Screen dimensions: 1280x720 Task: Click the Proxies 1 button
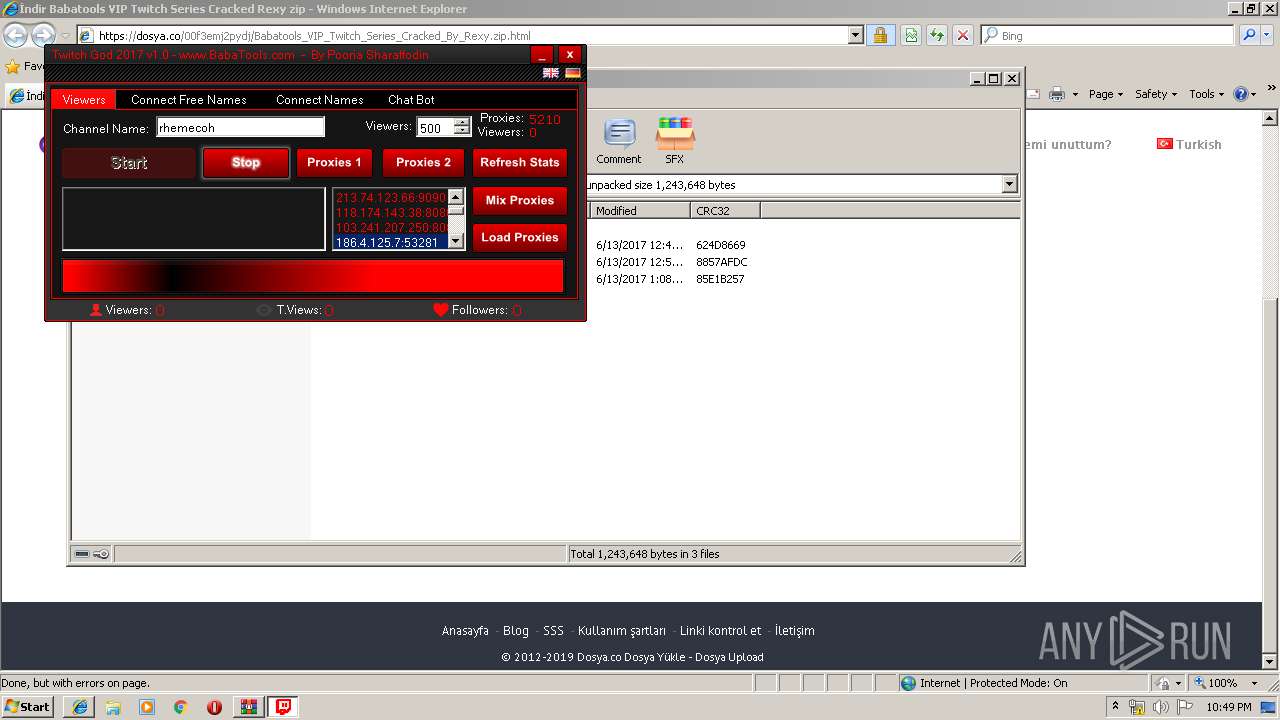click(x=334, y=162)
